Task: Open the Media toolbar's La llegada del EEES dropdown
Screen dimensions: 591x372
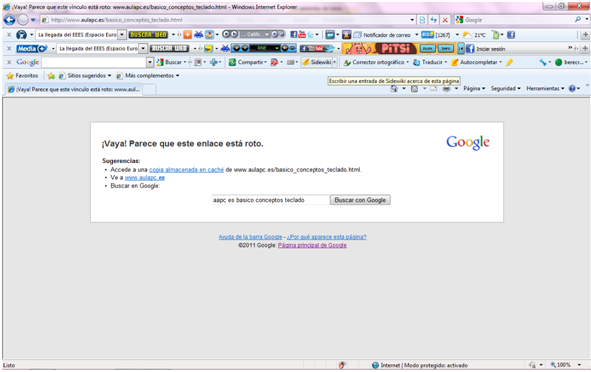Action: [143, 48]
